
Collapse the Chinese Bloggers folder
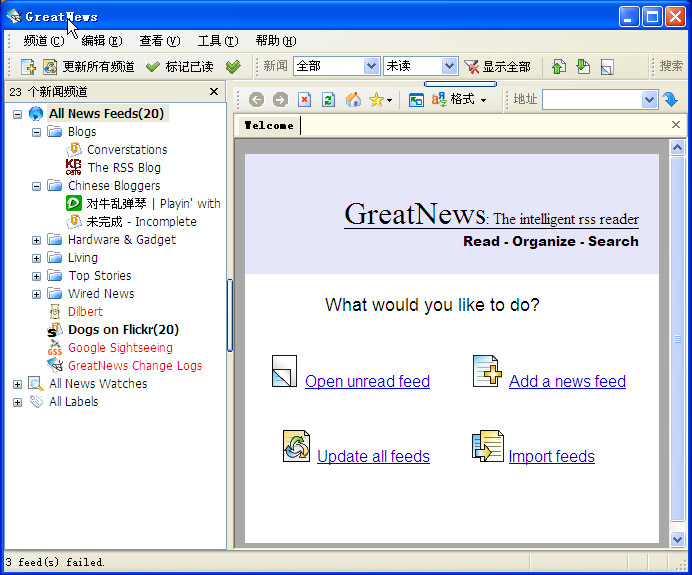tap(36, 186)
